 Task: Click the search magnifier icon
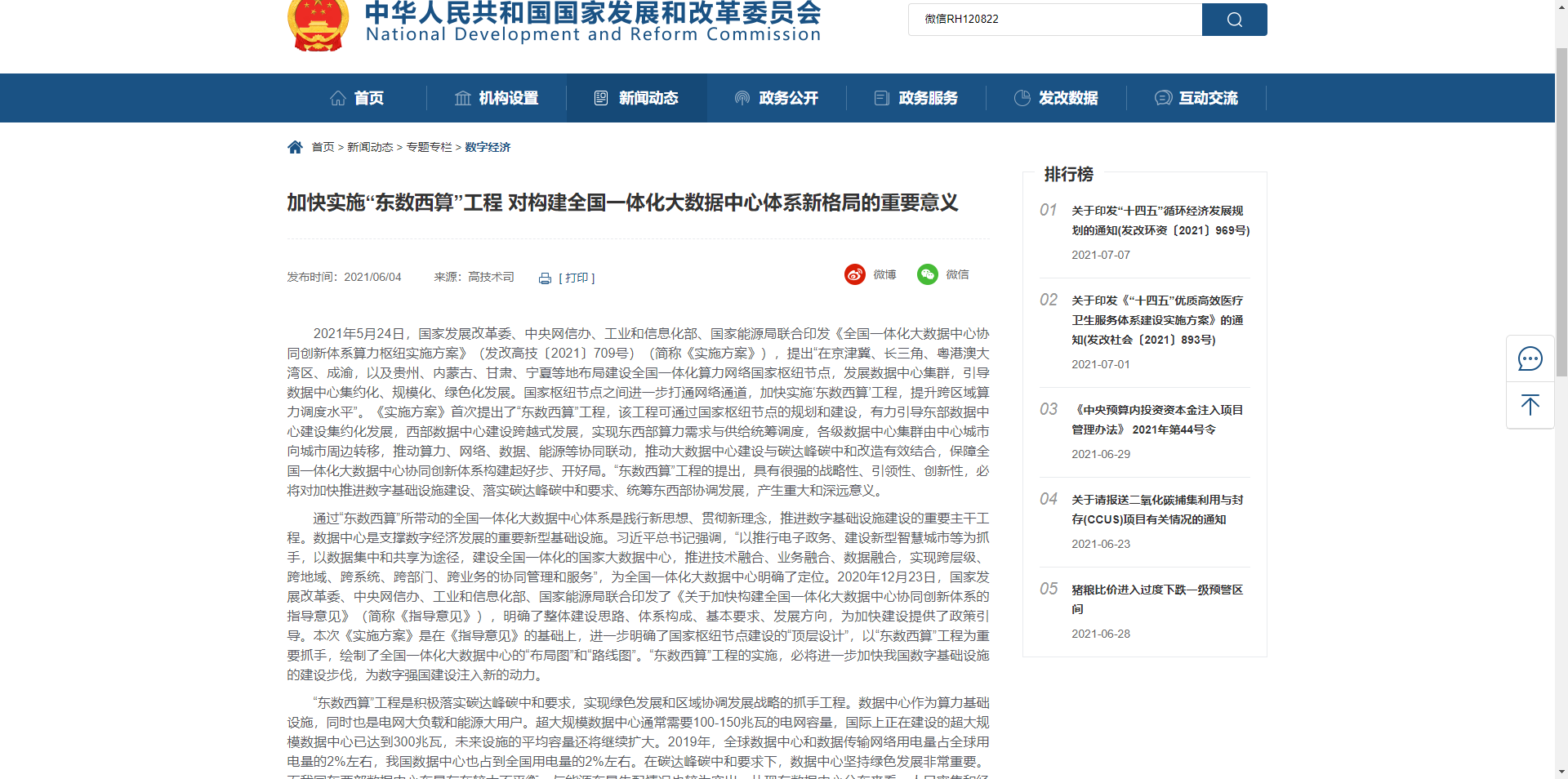click(x=1233, y=19)
